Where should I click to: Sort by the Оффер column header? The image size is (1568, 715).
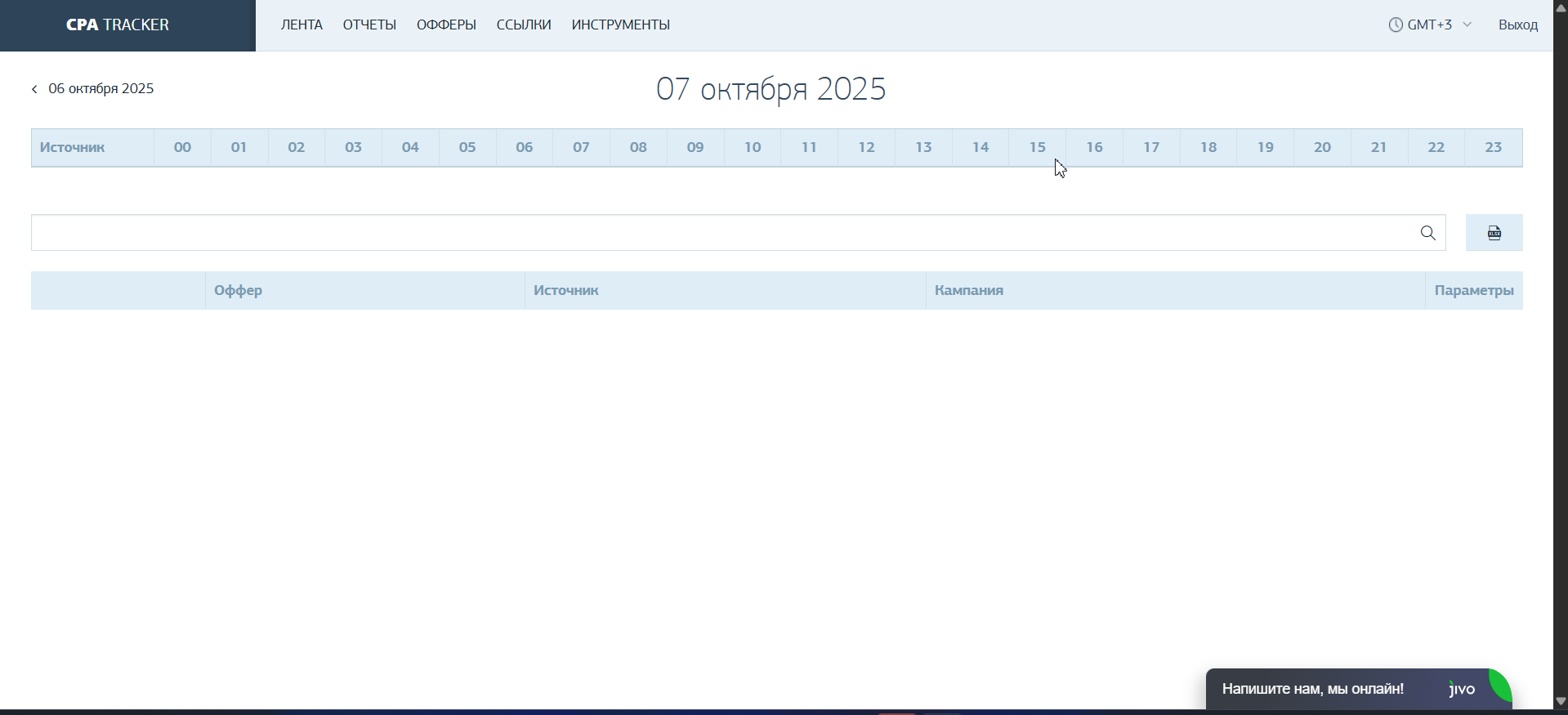pos(238,291)
